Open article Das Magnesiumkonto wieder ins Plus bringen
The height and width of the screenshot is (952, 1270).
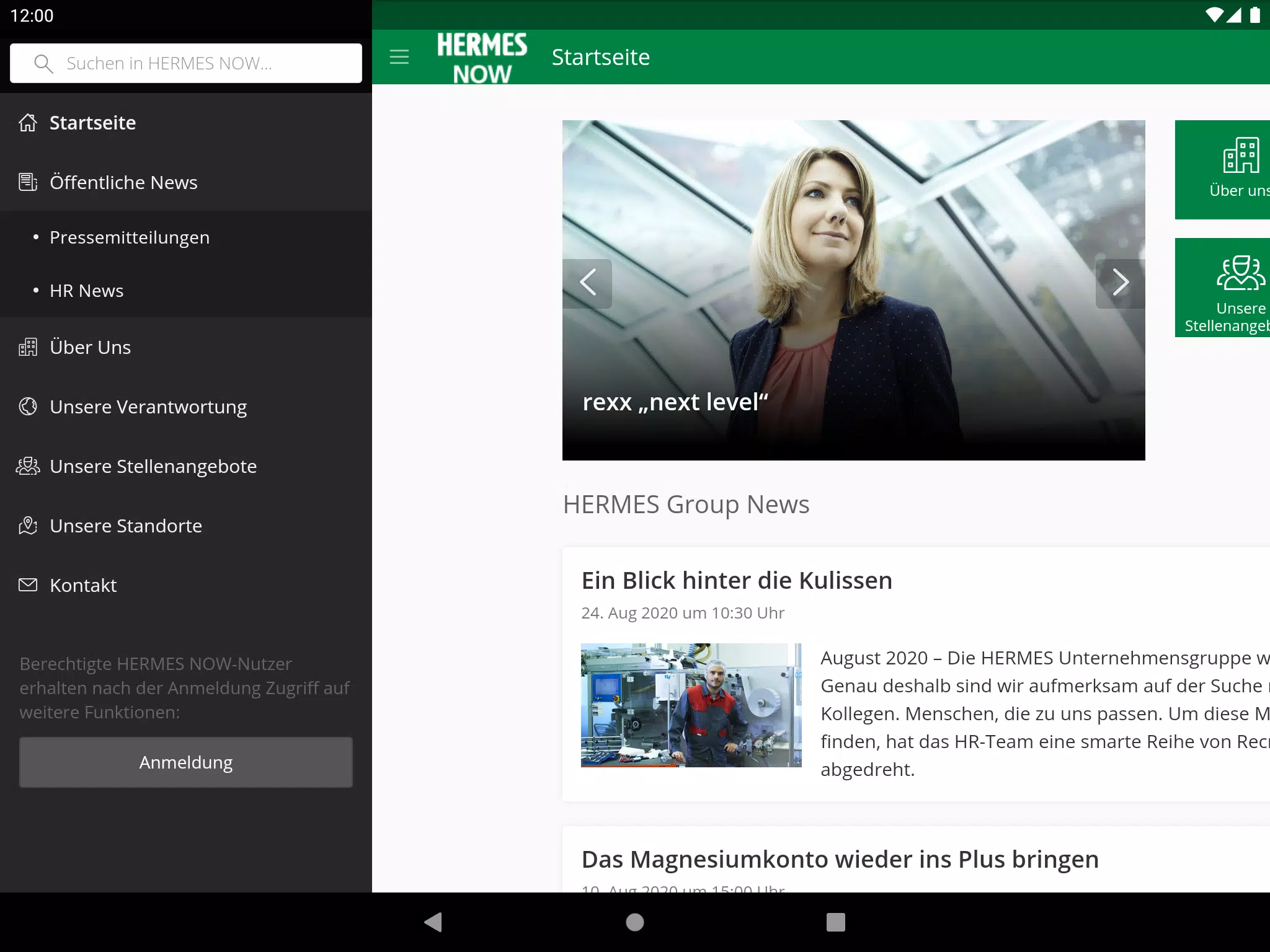[x=840, y=860]
